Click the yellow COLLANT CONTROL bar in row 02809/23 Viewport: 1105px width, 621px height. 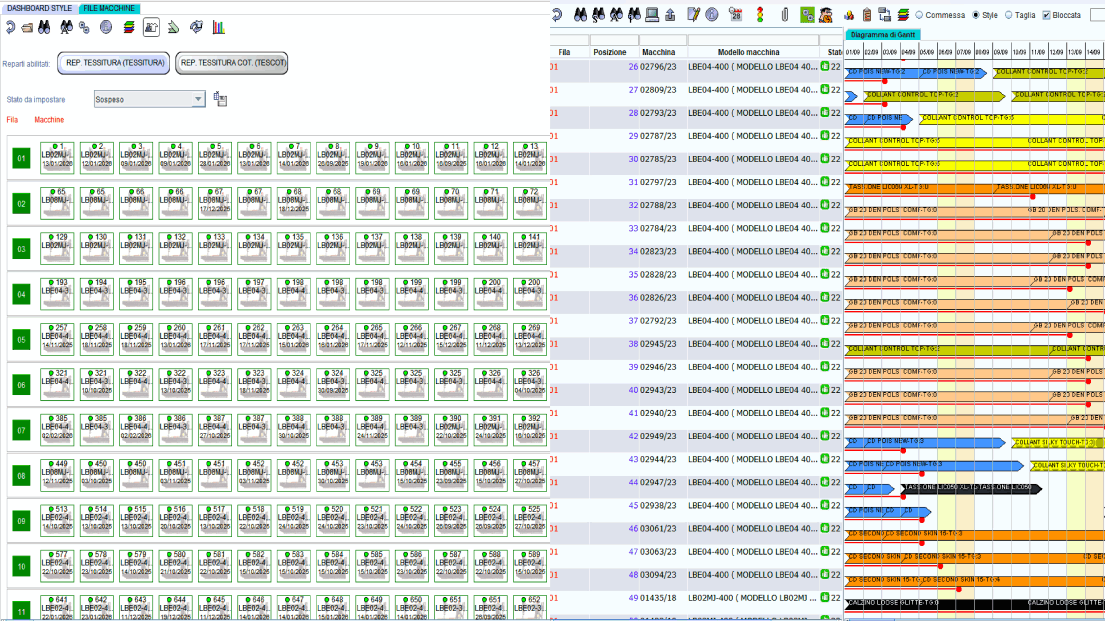934,95
